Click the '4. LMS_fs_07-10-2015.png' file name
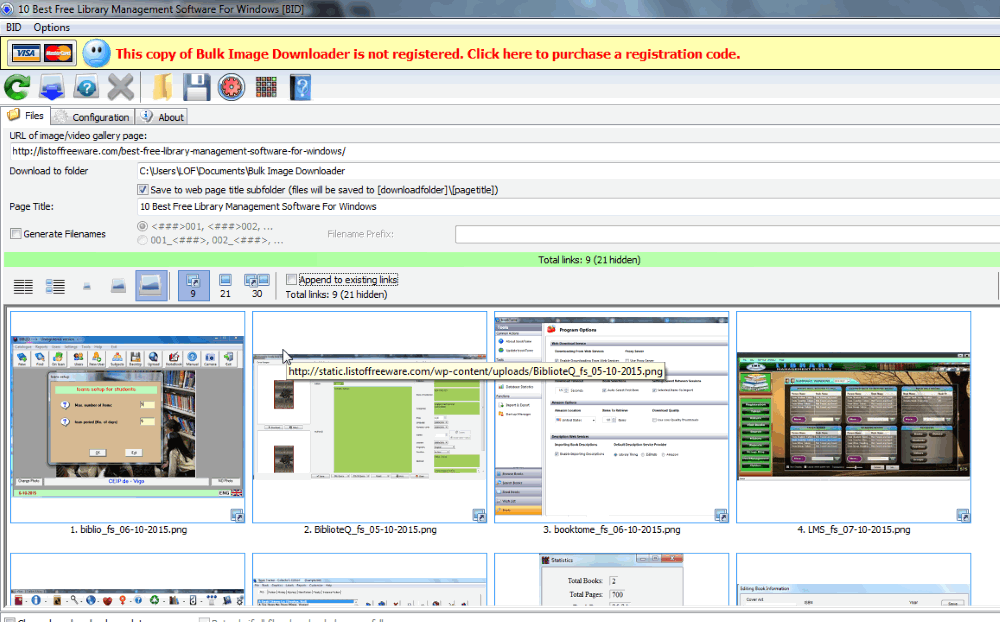1000x622 pixels. pos(853,529)
